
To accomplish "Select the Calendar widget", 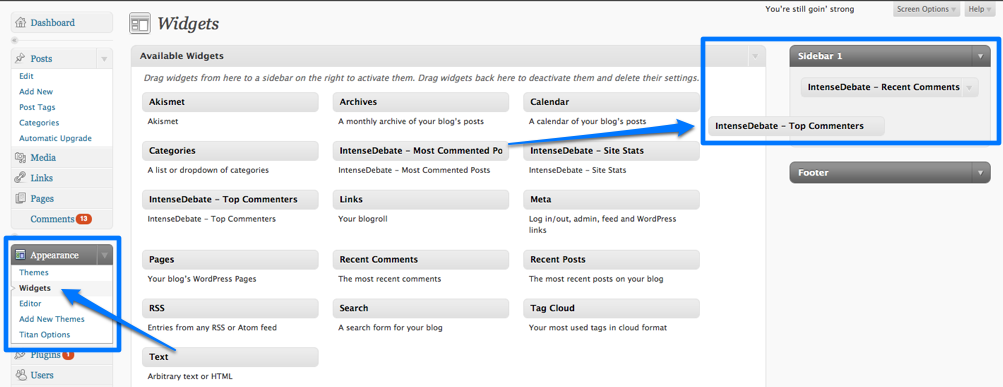I will coord(612,102).
